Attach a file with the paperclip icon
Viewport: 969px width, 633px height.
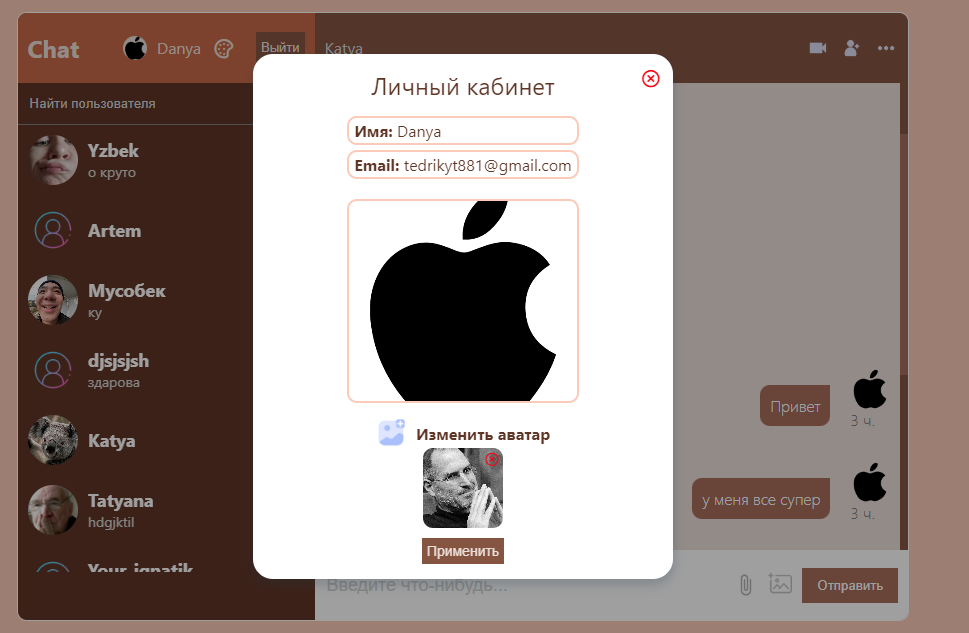(x=744, y=585)
